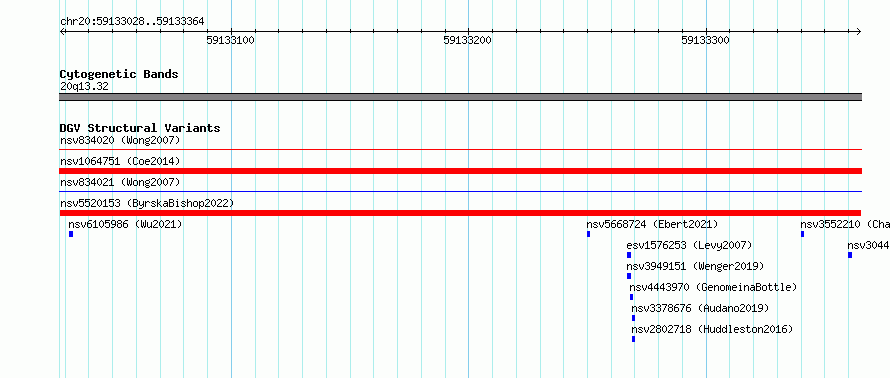This screenshot has height=378, width=890.
Task: Select the blue marker under nsv3552210
Action: pos(802,234)
